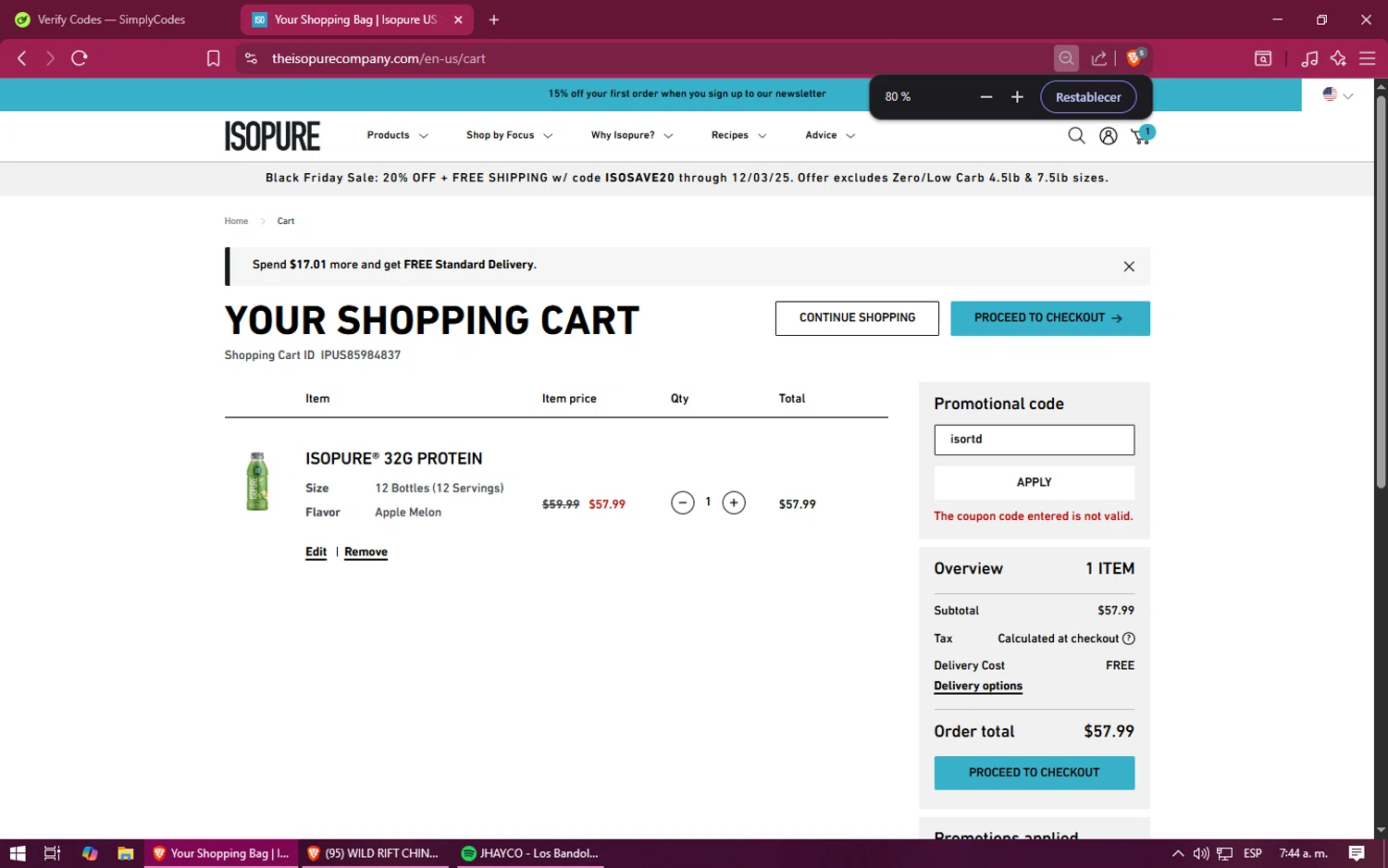Click Home breadcrumb link

[236, 221]
